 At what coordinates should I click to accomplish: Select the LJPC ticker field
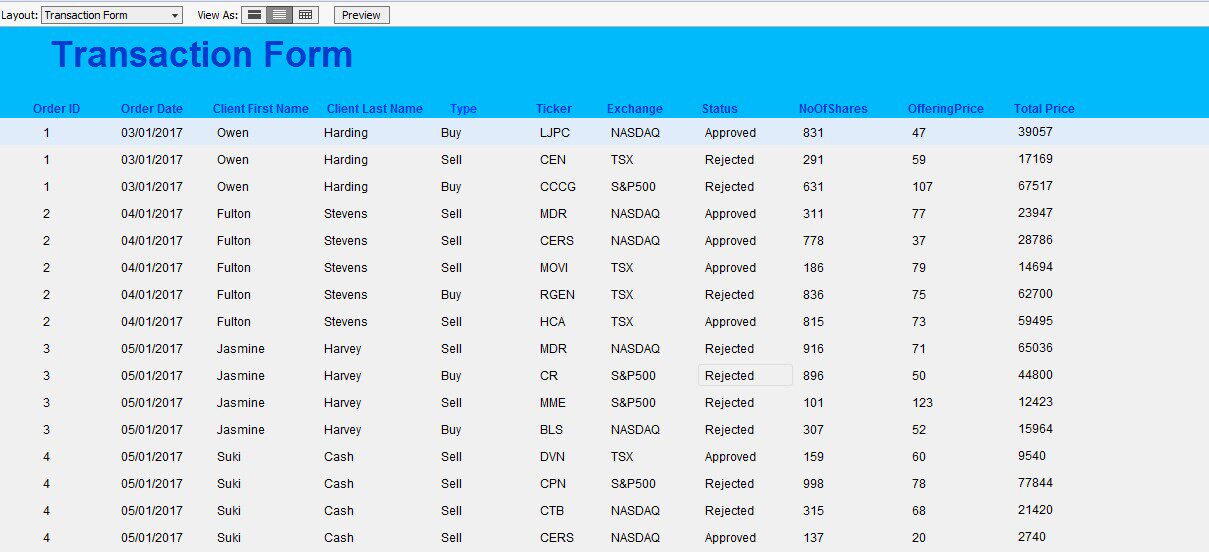click(556, 133)
